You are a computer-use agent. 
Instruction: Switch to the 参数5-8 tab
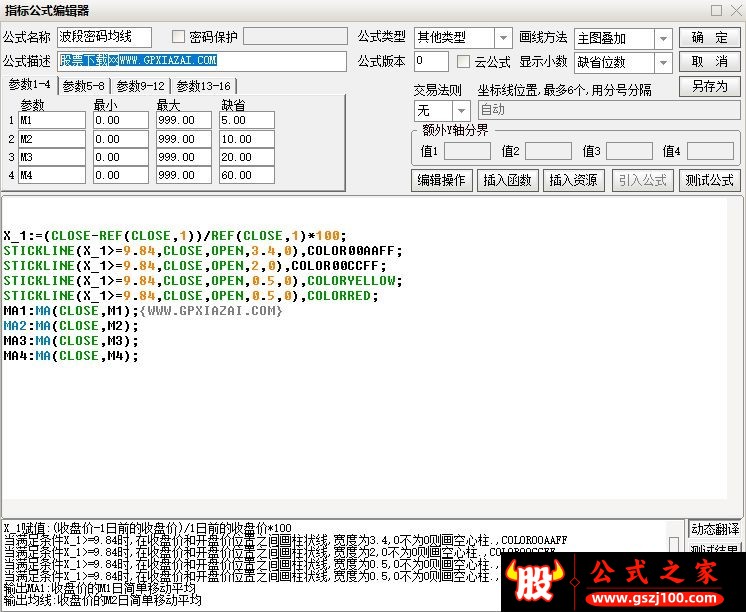pyautogui.click(x=84, y=86)
